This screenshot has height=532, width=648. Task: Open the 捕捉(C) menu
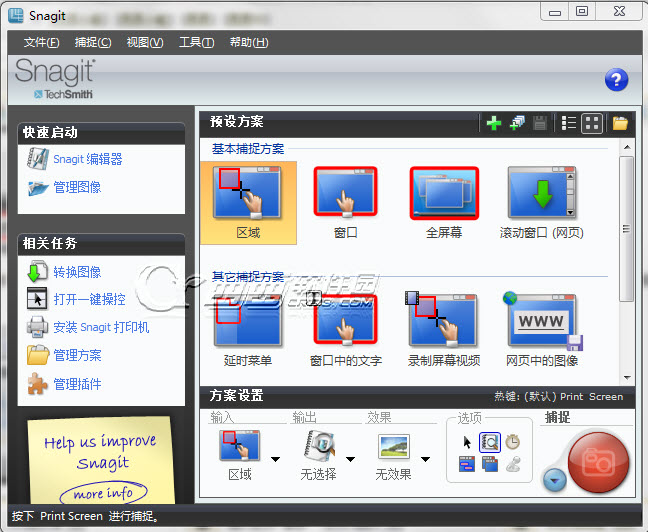pos(93,42)
